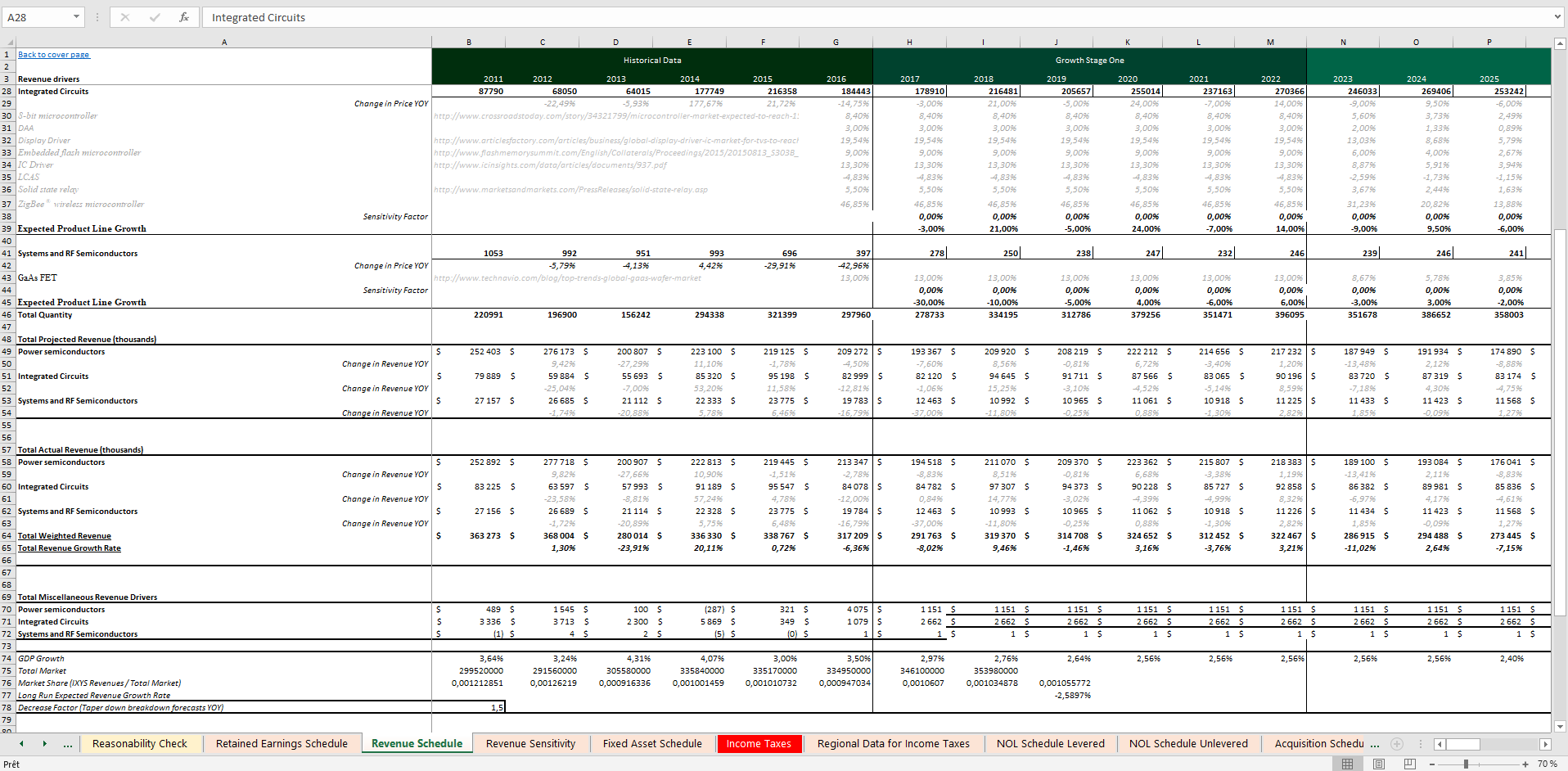Open the red Income Taxes tab
1568x771 pixels.
click(759, 744)
